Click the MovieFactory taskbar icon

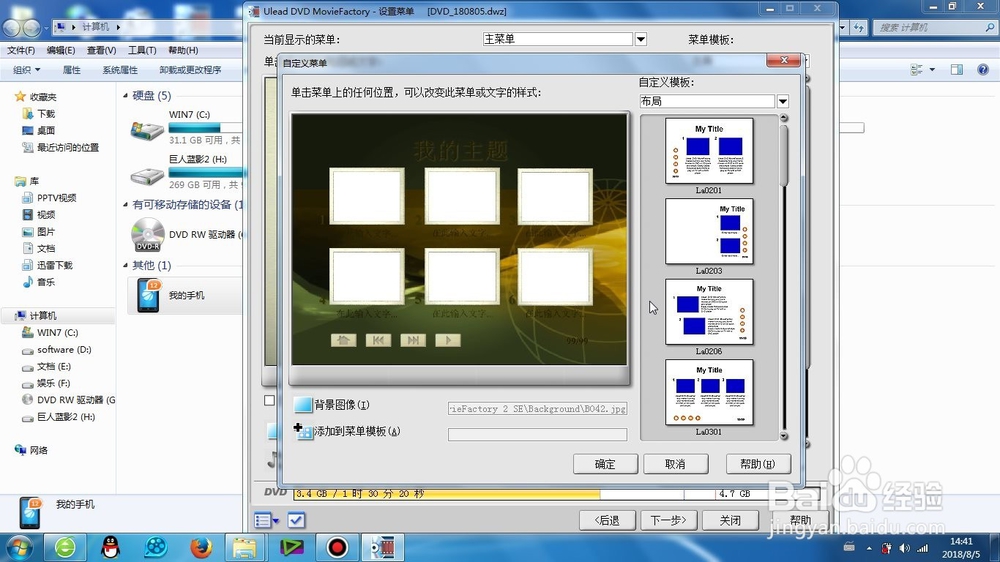(383, 547)
